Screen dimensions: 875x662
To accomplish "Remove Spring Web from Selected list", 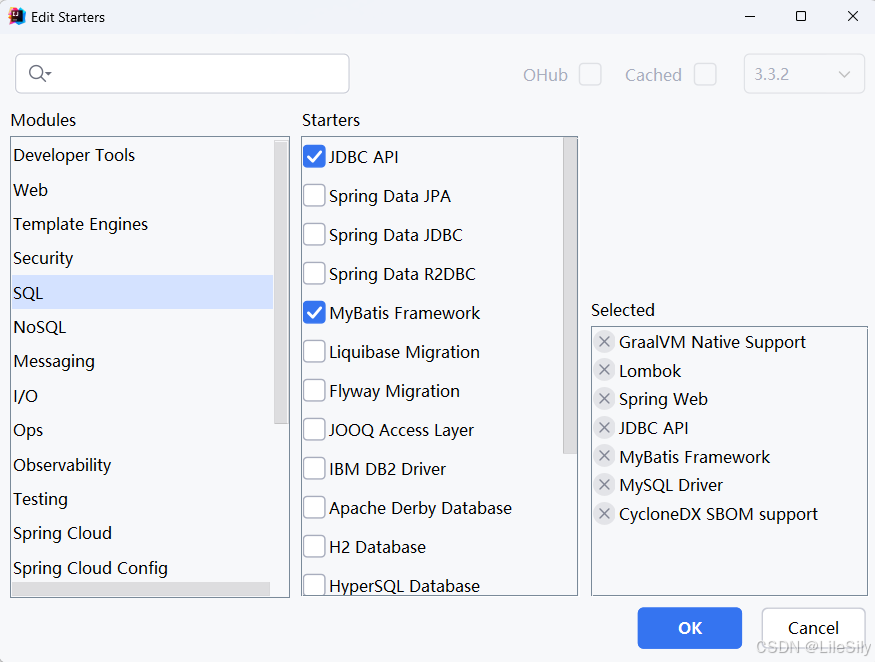I will point(604,399).
